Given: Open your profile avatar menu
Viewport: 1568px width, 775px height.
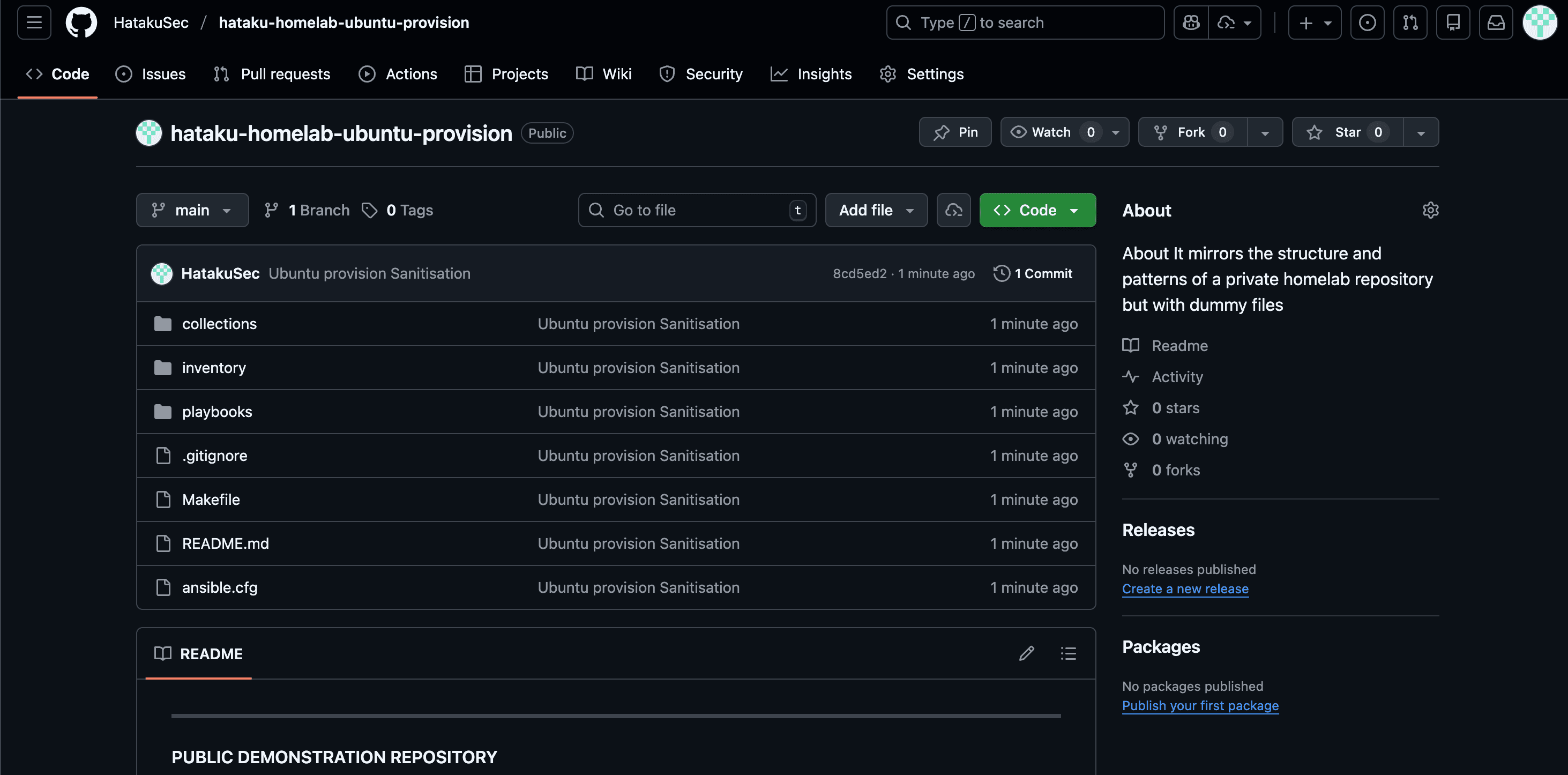Looking at the screenshot, I should 1540,23.
